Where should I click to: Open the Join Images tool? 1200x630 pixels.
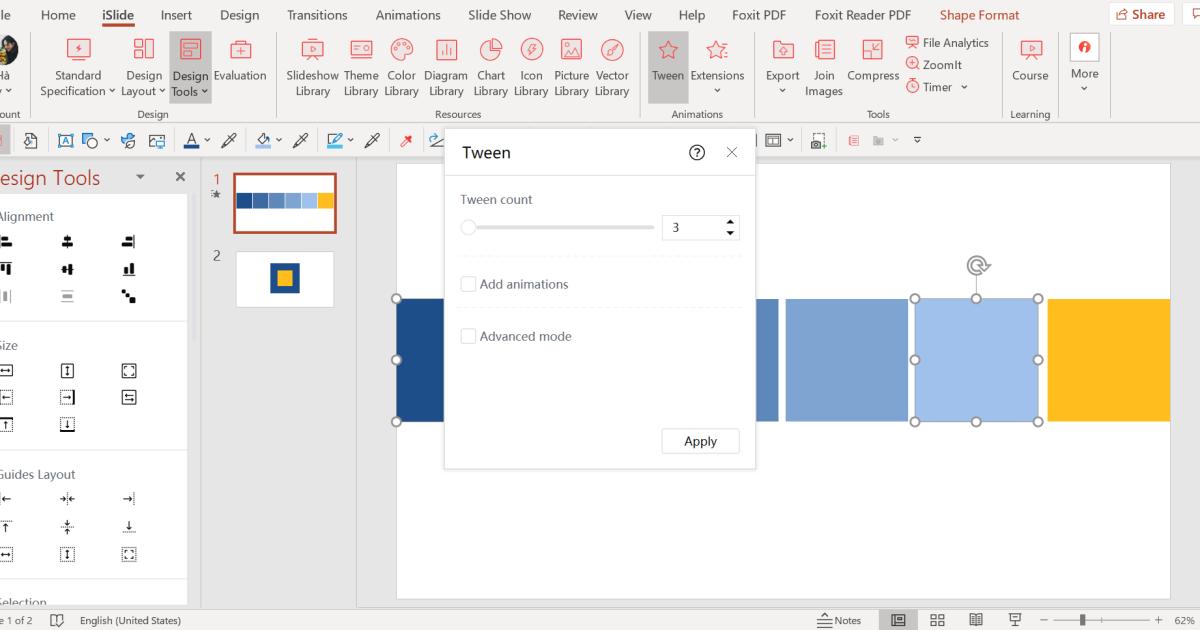[824, 65]
